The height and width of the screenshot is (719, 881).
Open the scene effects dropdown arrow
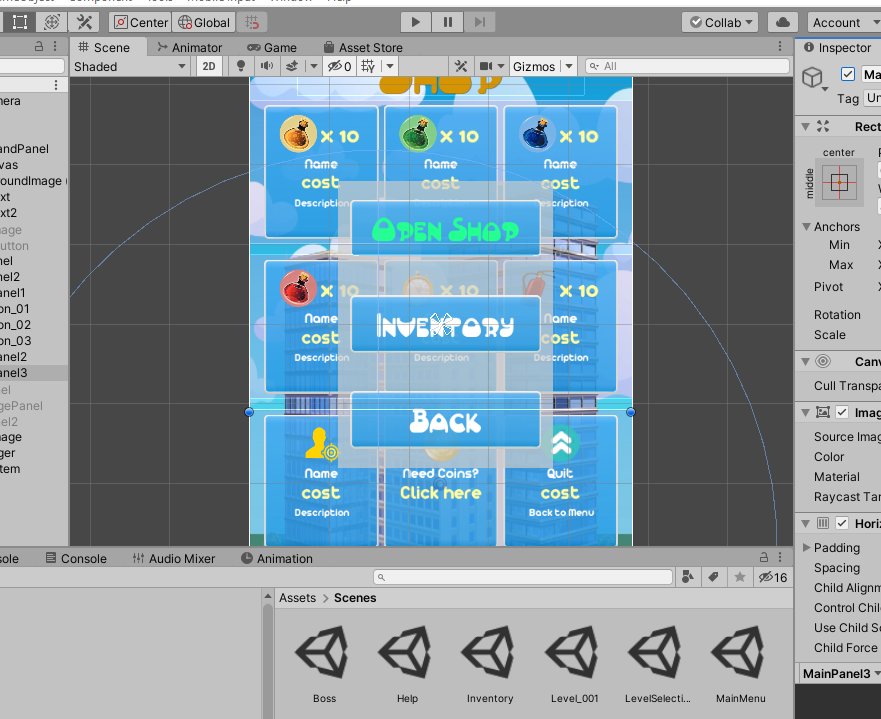[314, 66]
